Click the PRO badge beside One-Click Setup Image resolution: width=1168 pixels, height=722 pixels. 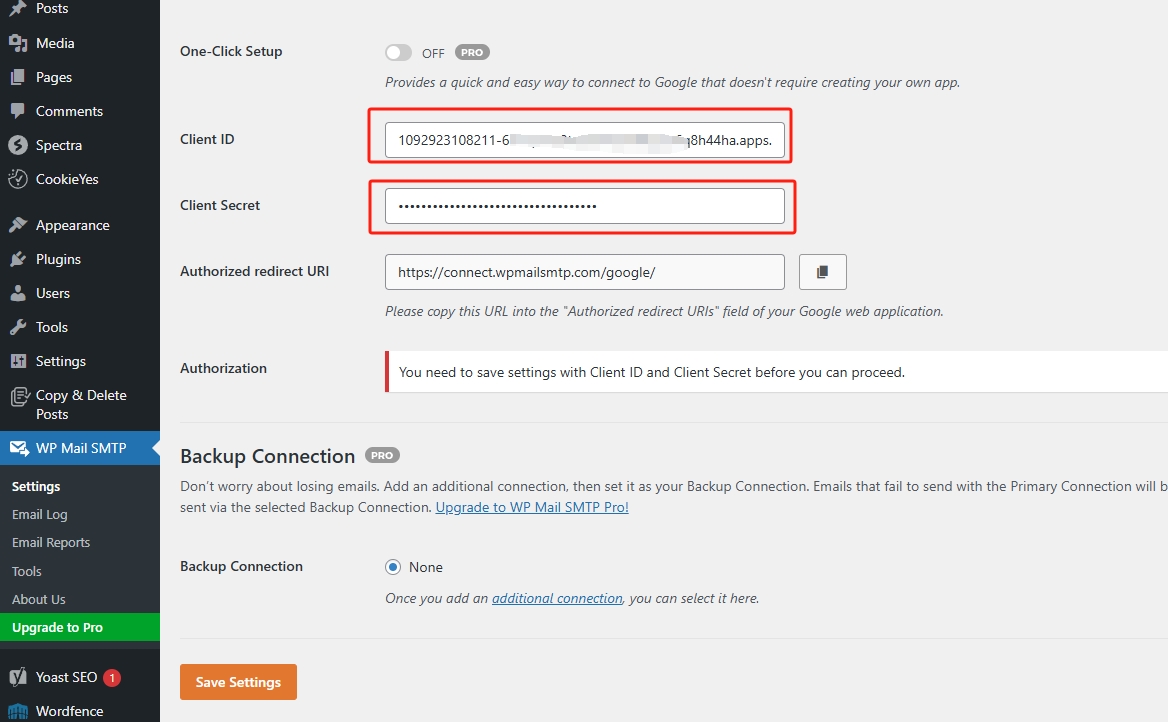pyautogui.click(x=472, y=53)
